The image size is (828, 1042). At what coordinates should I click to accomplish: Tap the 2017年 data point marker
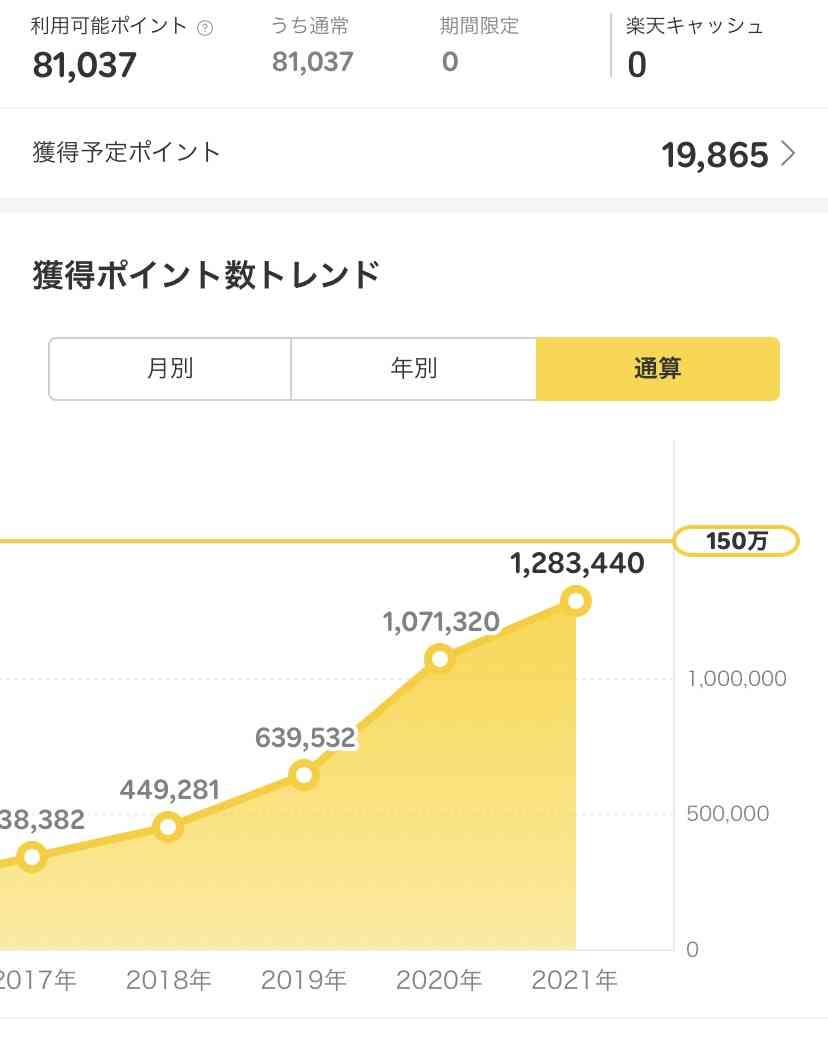pos(32,857)
